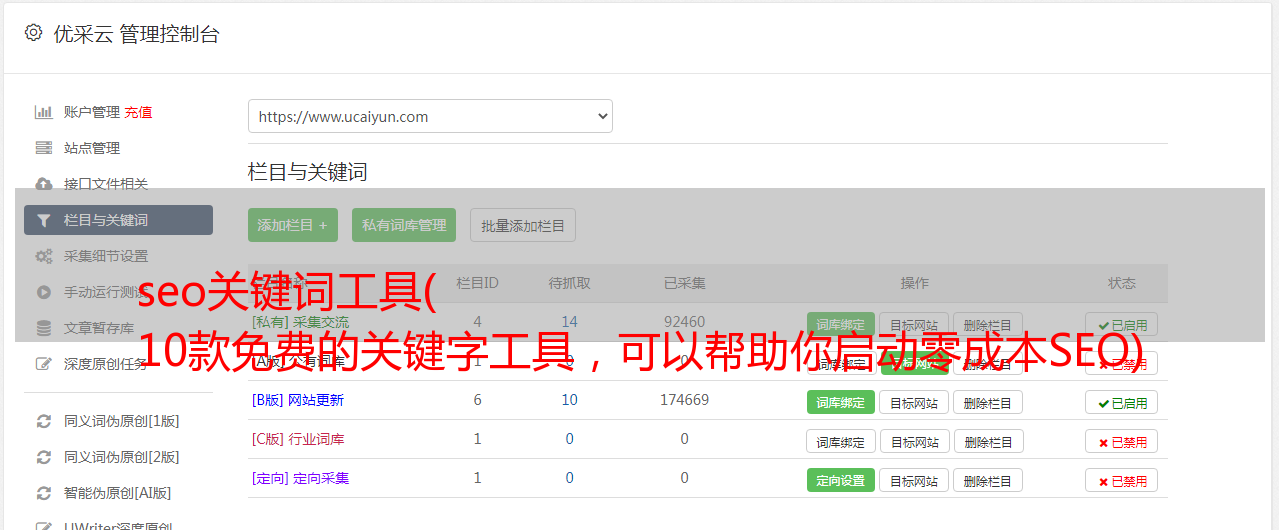Toggle 已禁用 status of 行业词库
1279x530 pixels.
coord(1122,442)
